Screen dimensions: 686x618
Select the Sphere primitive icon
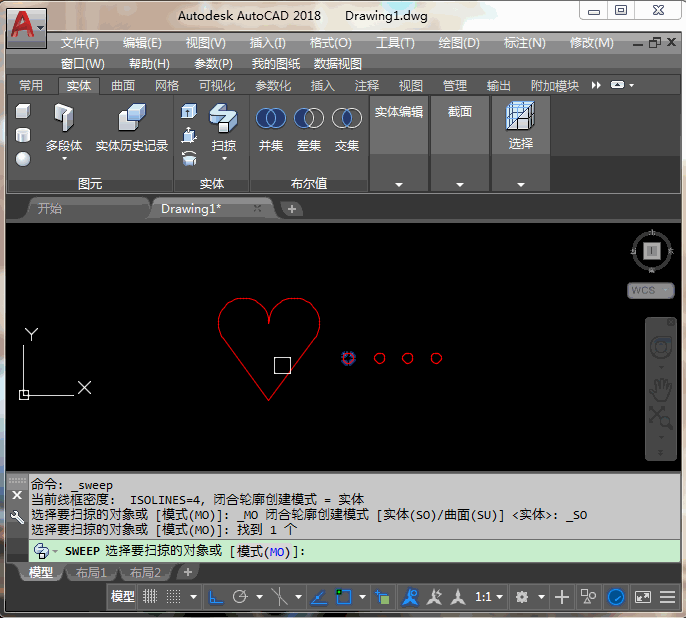pos(23,159)
